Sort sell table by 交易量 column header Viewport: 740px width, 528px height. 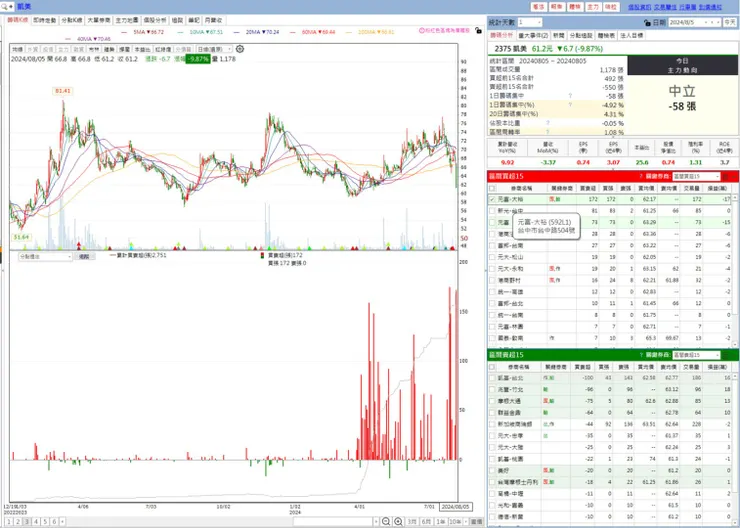coord(690,367)
